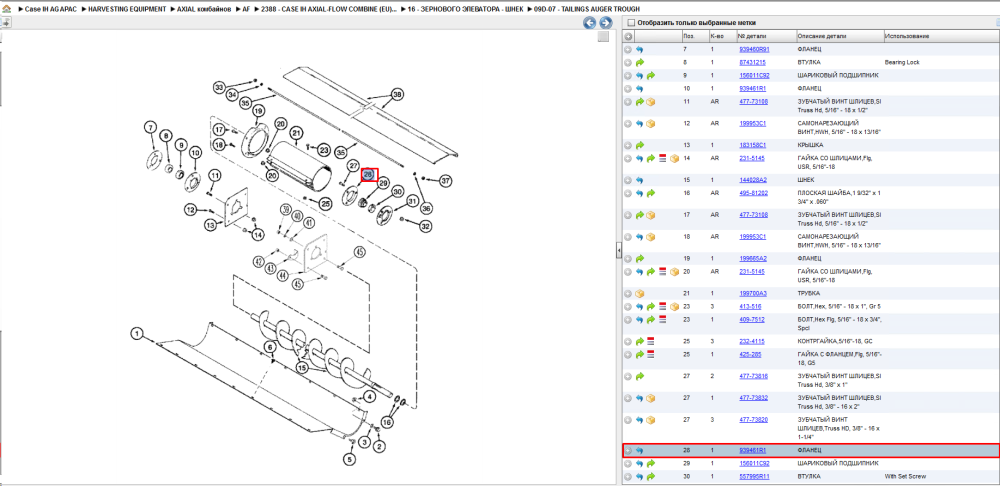Click red list icon in position 14 row

pyautogui.click(x=663, y=158)
